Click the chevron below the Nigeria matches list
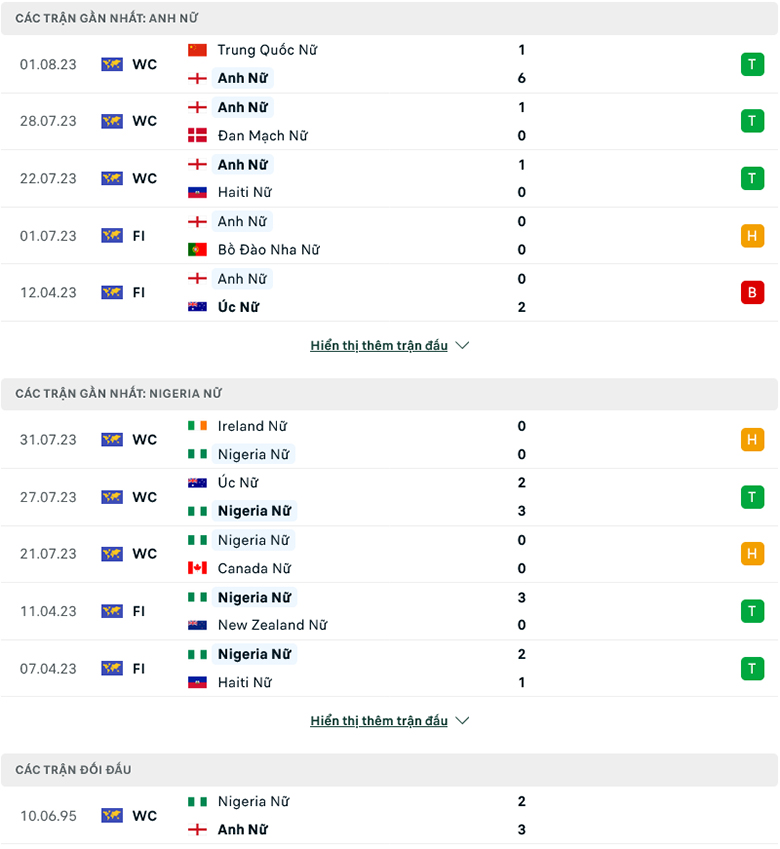780x849 pixels. [462, 721]
